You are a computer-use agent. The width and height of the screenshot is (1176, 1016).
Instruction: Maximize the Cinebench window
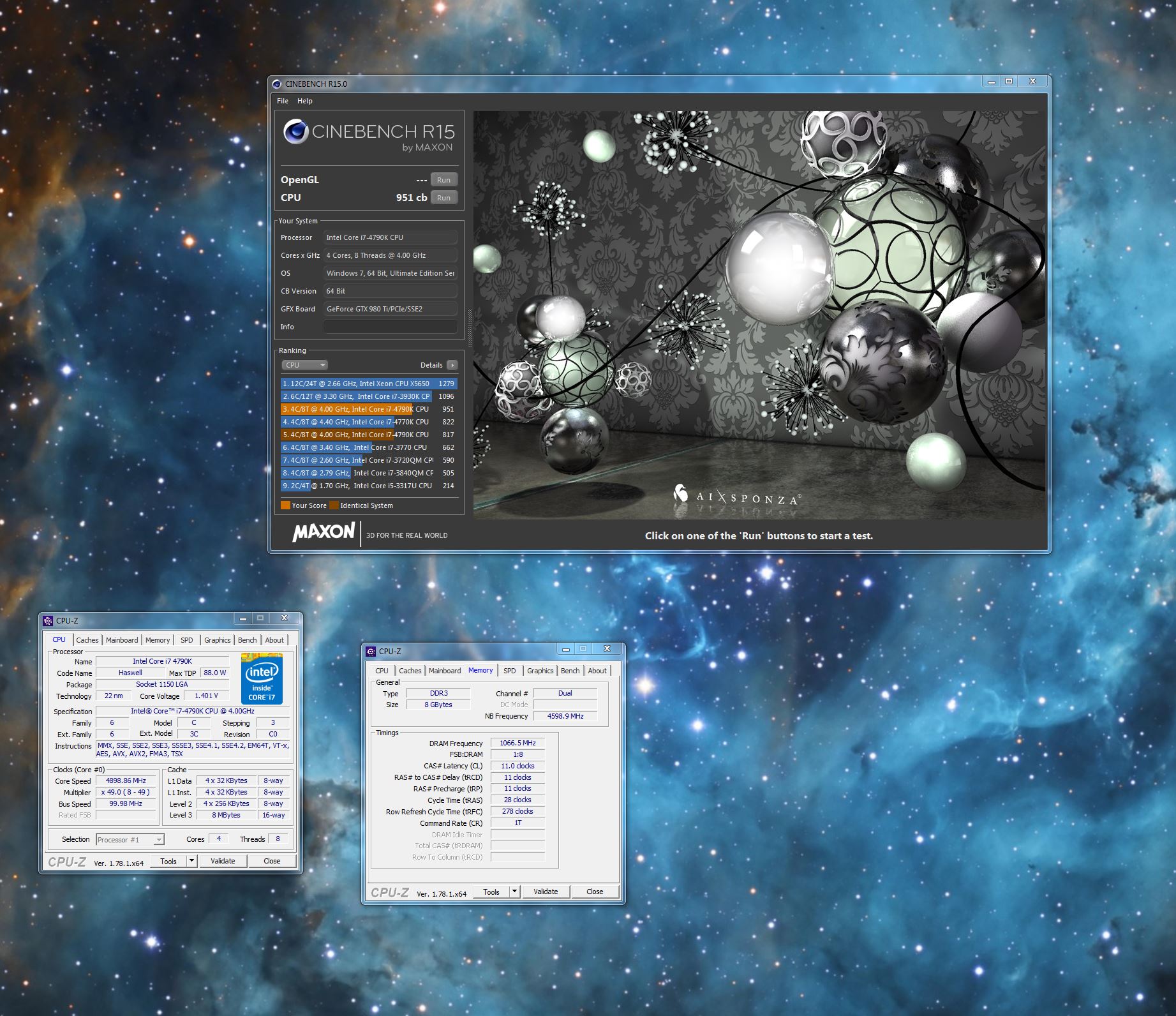click(x=1009, y=82)
